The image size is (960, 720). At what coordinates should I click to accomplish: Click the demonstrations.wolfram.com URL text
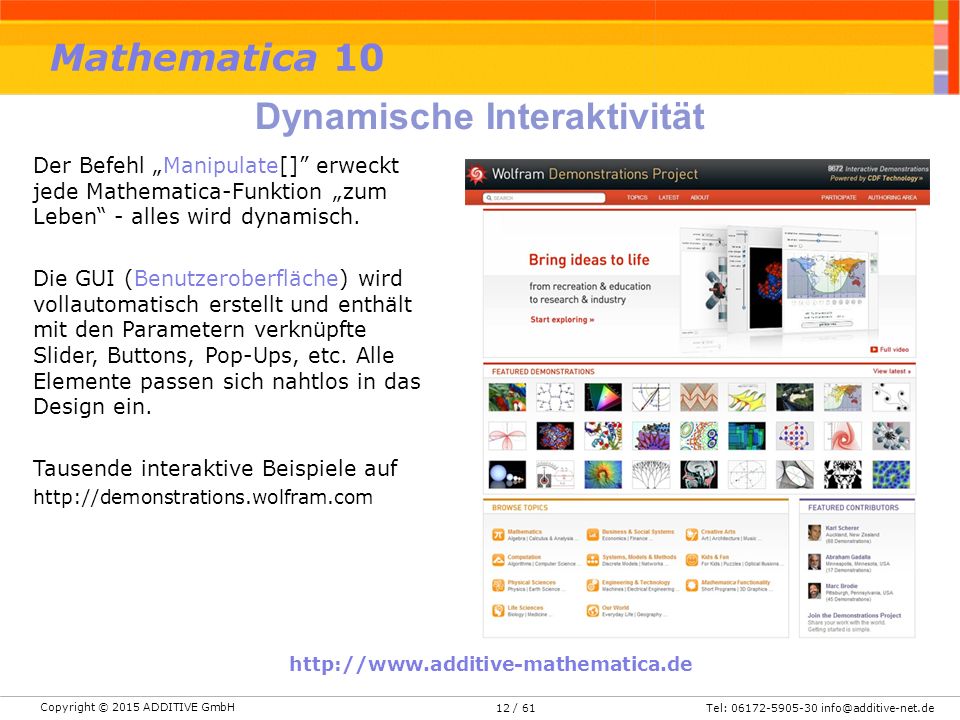click(x=203, y=497)
